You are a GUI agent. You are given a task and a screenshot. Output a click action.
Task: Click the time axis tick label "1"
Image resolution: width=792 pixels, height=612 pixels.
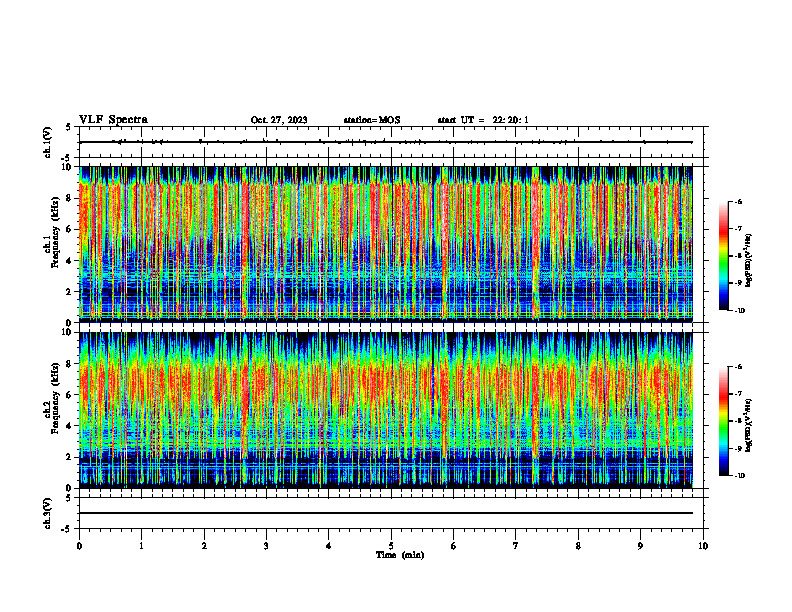(x=141, y=546)
